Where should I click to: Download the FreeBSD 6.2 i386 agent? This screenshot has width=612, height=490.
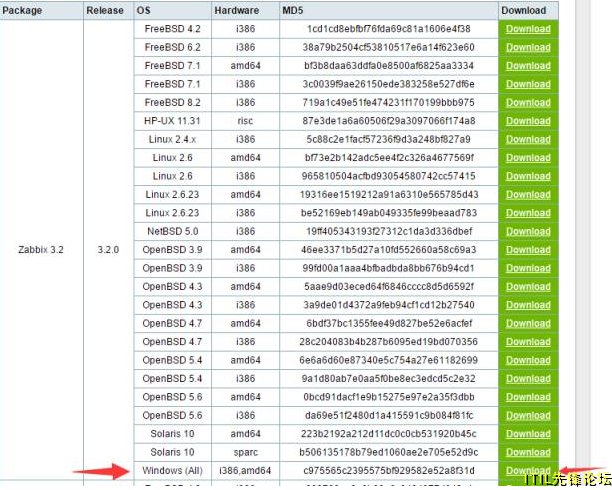528,47
